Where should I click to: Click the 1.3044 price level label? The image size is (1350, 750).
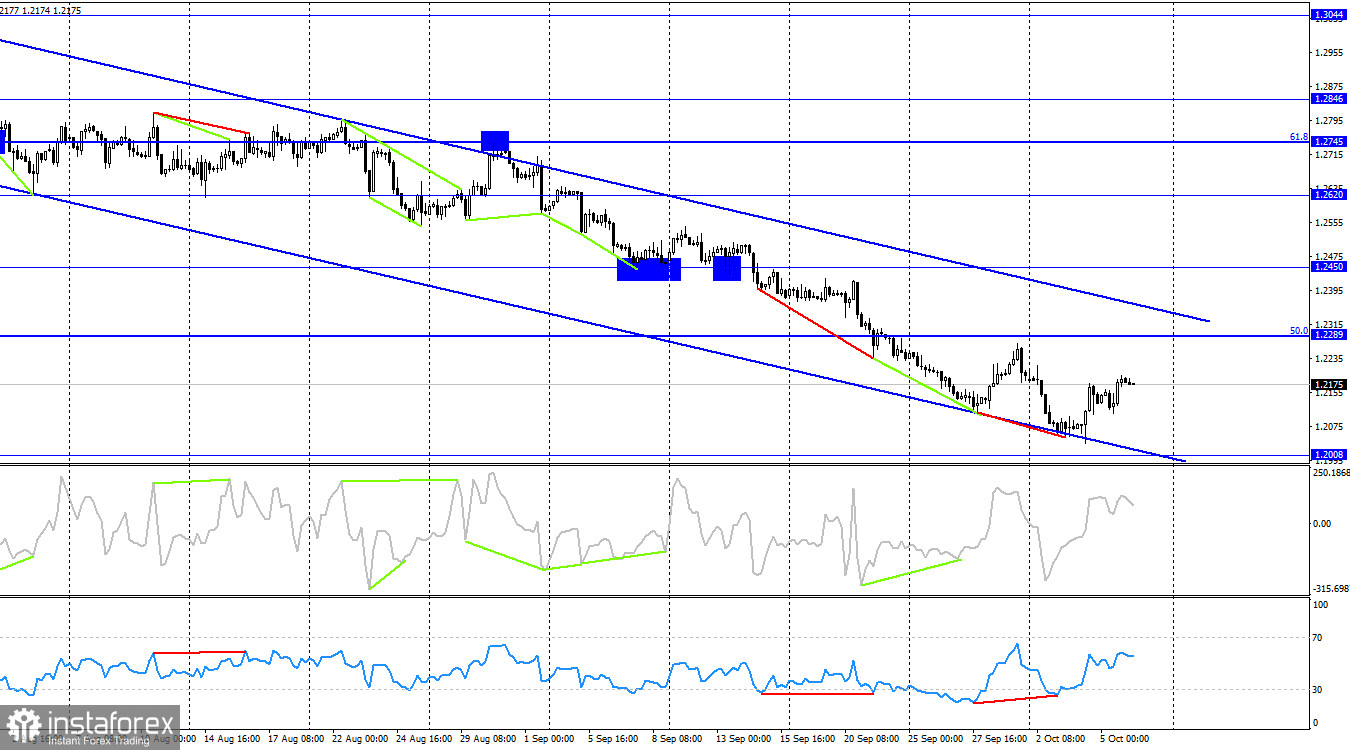point(1327,15)
